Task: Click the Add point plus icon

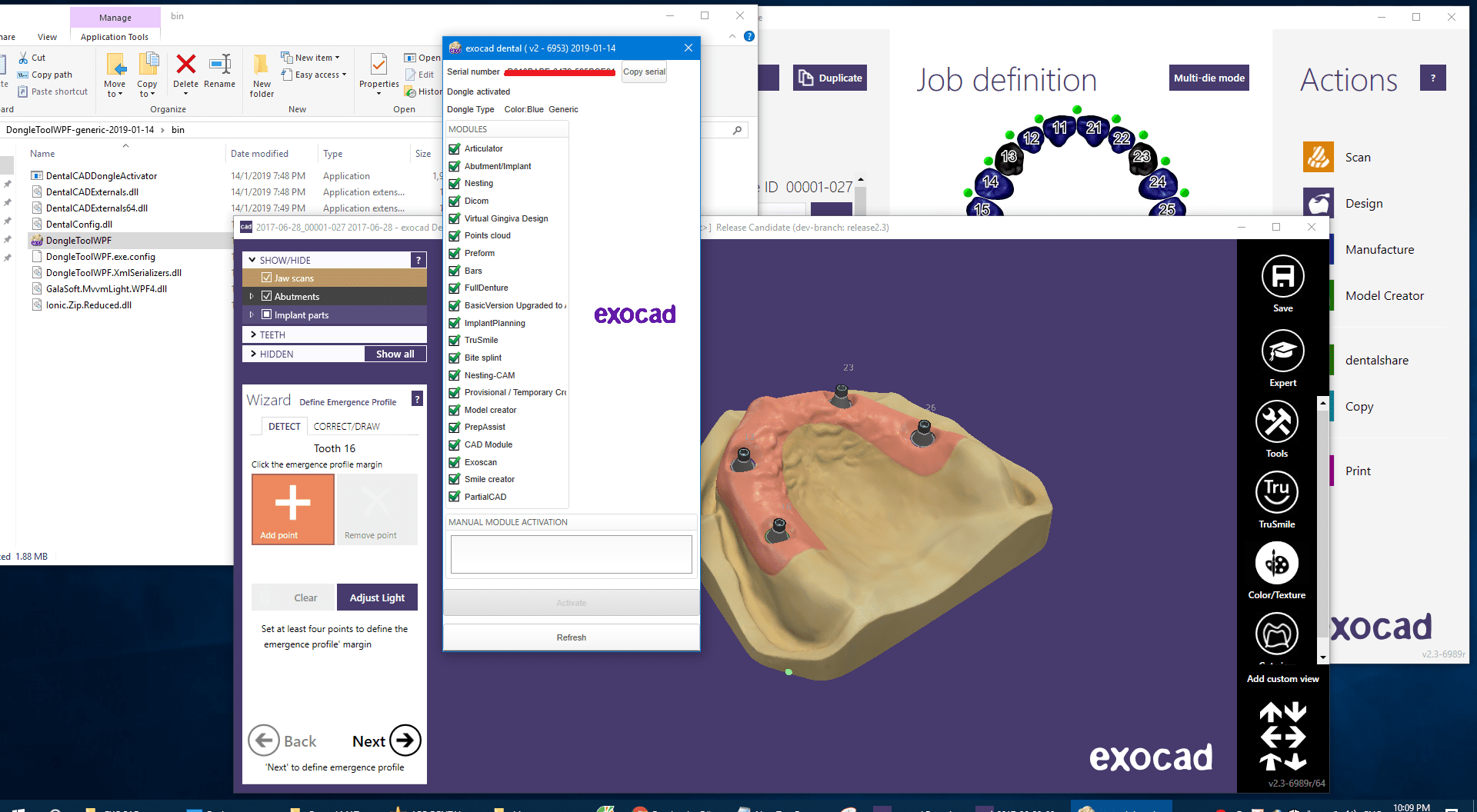Action: click(292, 504)
